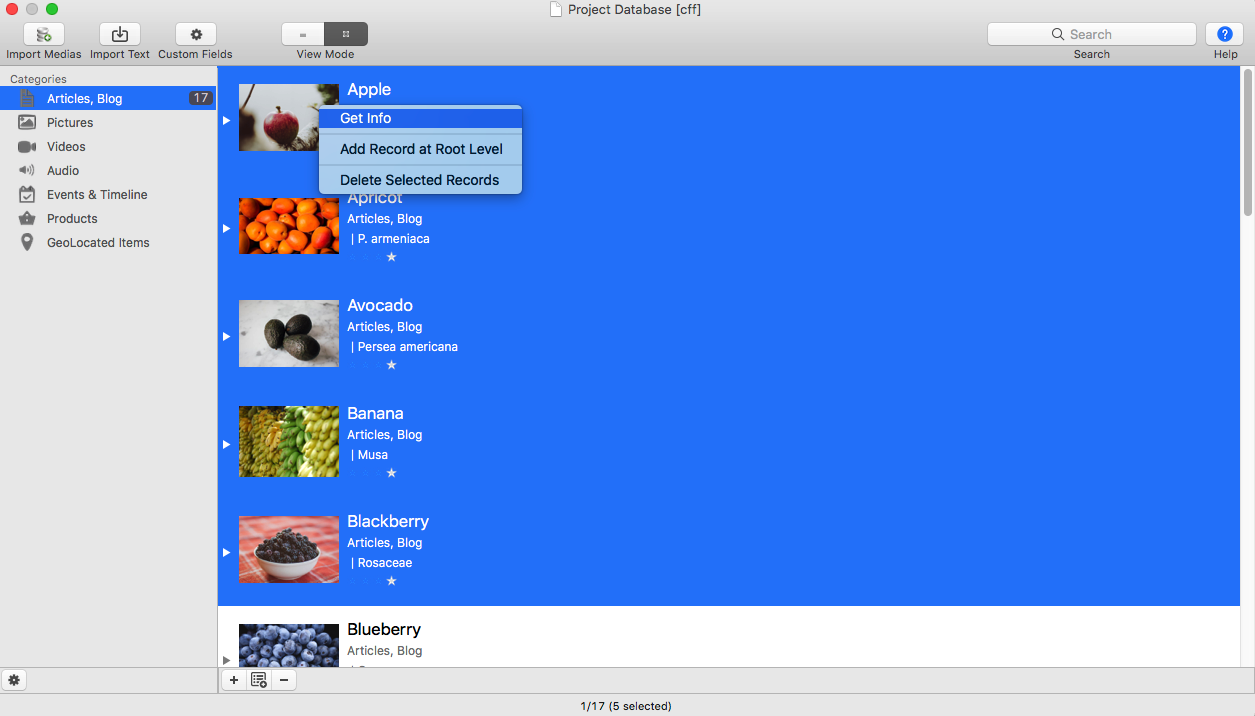Open the GeoLocated Items category

point(97,242)
